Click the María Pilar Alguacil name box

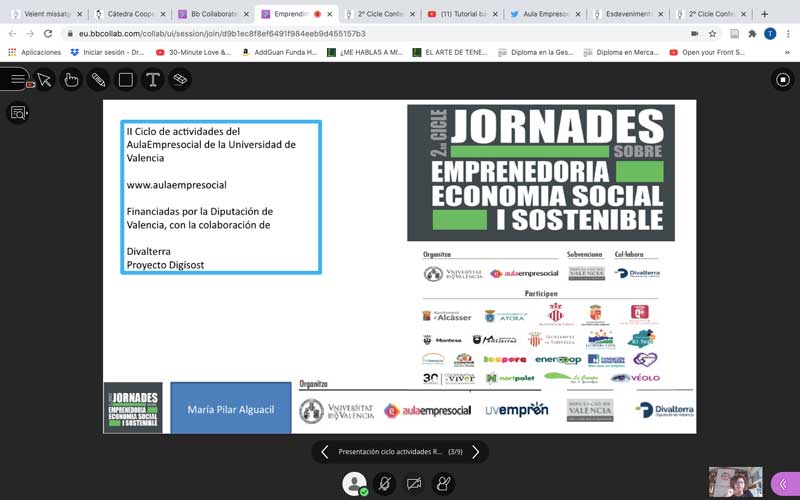pyautogui.click(x=231, y=409)
